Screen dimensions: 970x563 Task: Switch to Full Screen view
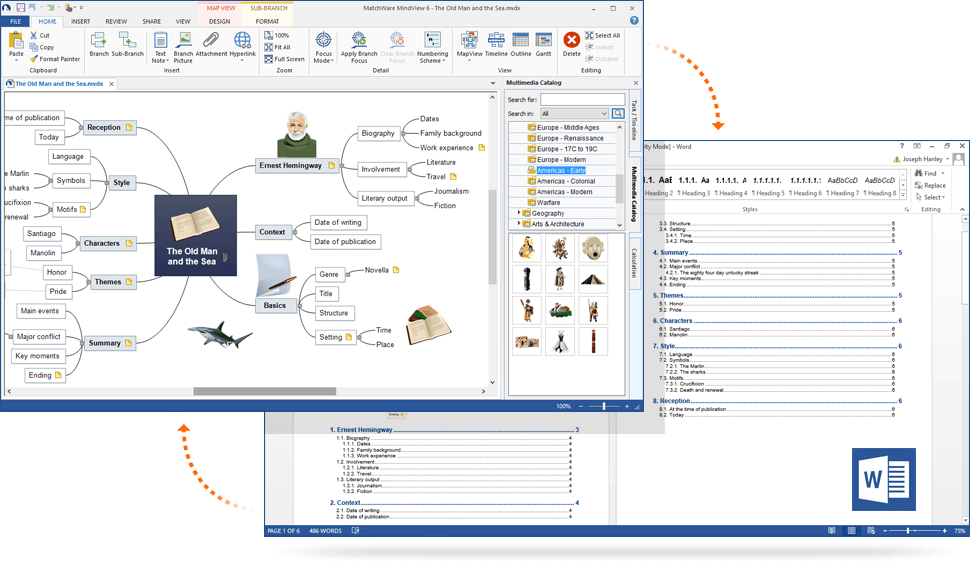[285, 59]
